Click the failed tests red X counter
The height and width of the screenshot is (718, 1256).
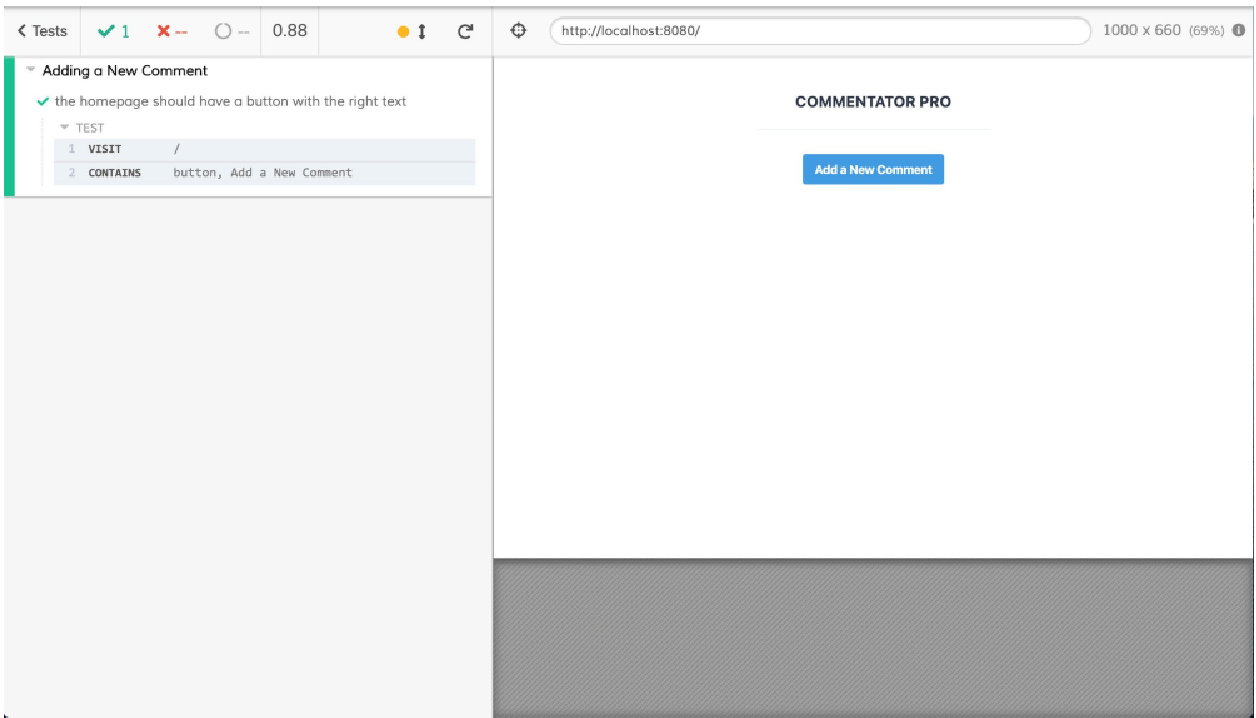click(173, 31)
